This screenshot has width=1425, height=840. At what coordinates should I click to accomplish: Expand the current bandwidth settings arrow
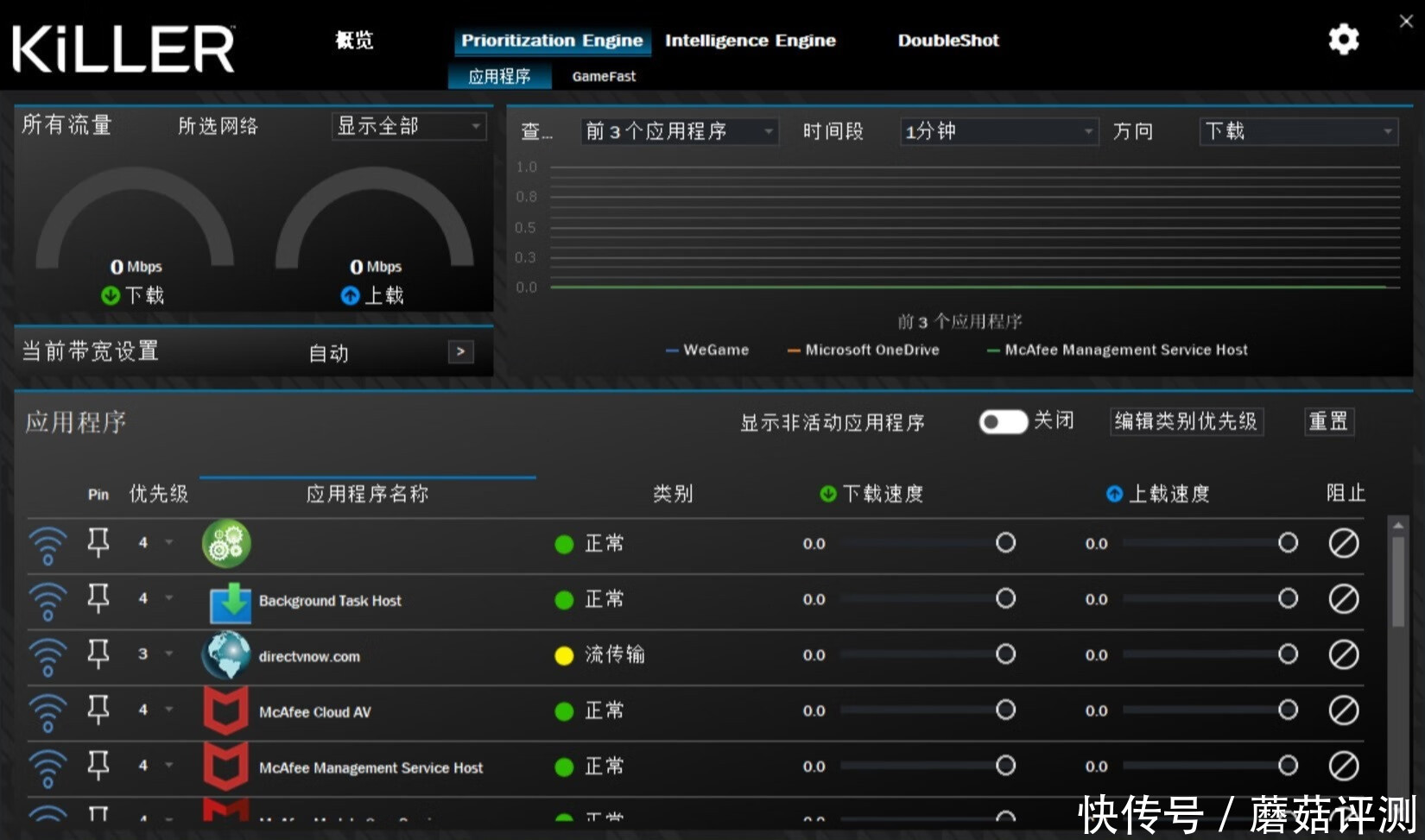(x=460, y=351)
